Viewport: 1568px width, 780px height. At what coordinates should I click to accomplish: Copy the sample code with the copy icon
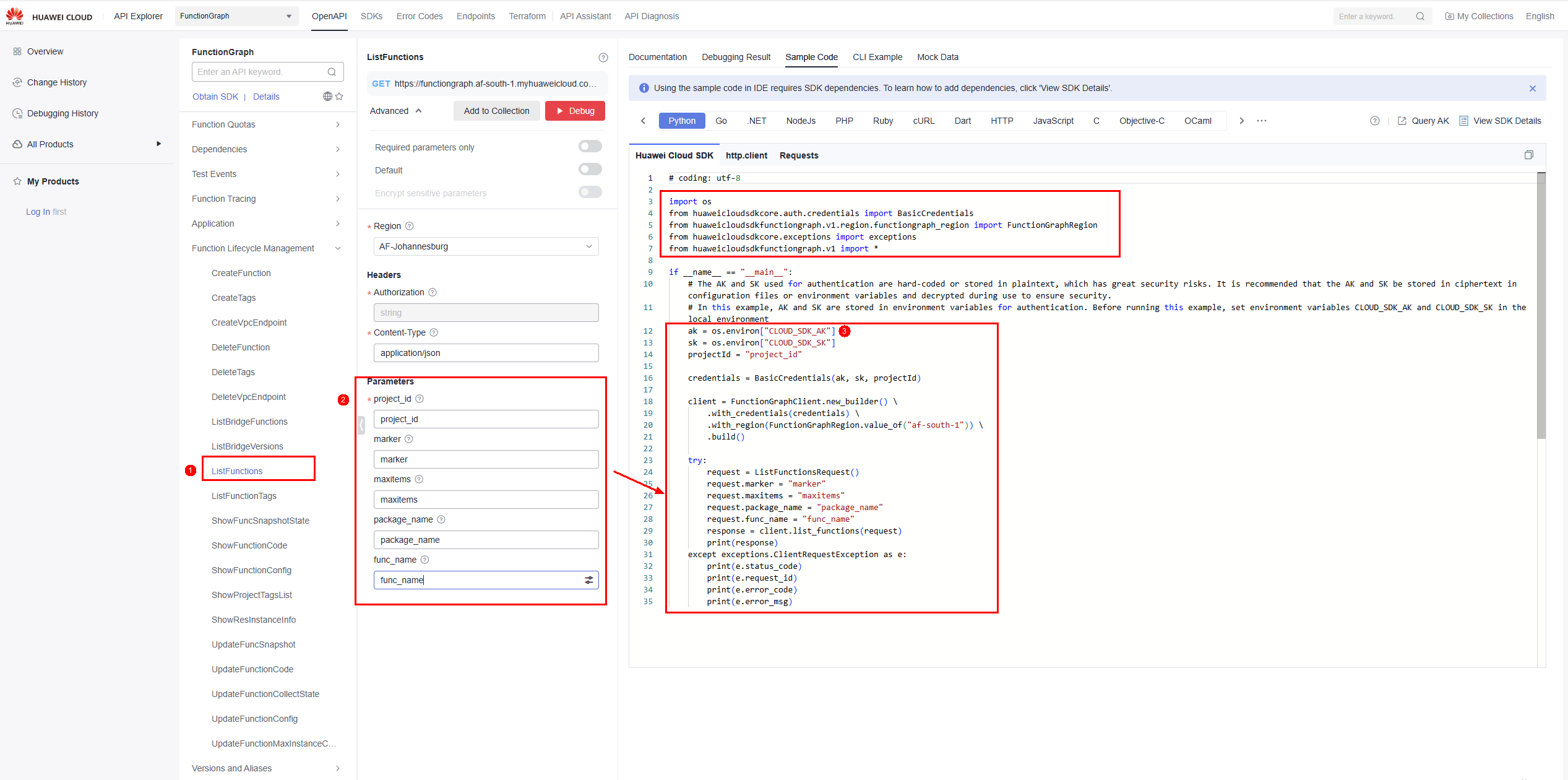(x=1528, y=155)
